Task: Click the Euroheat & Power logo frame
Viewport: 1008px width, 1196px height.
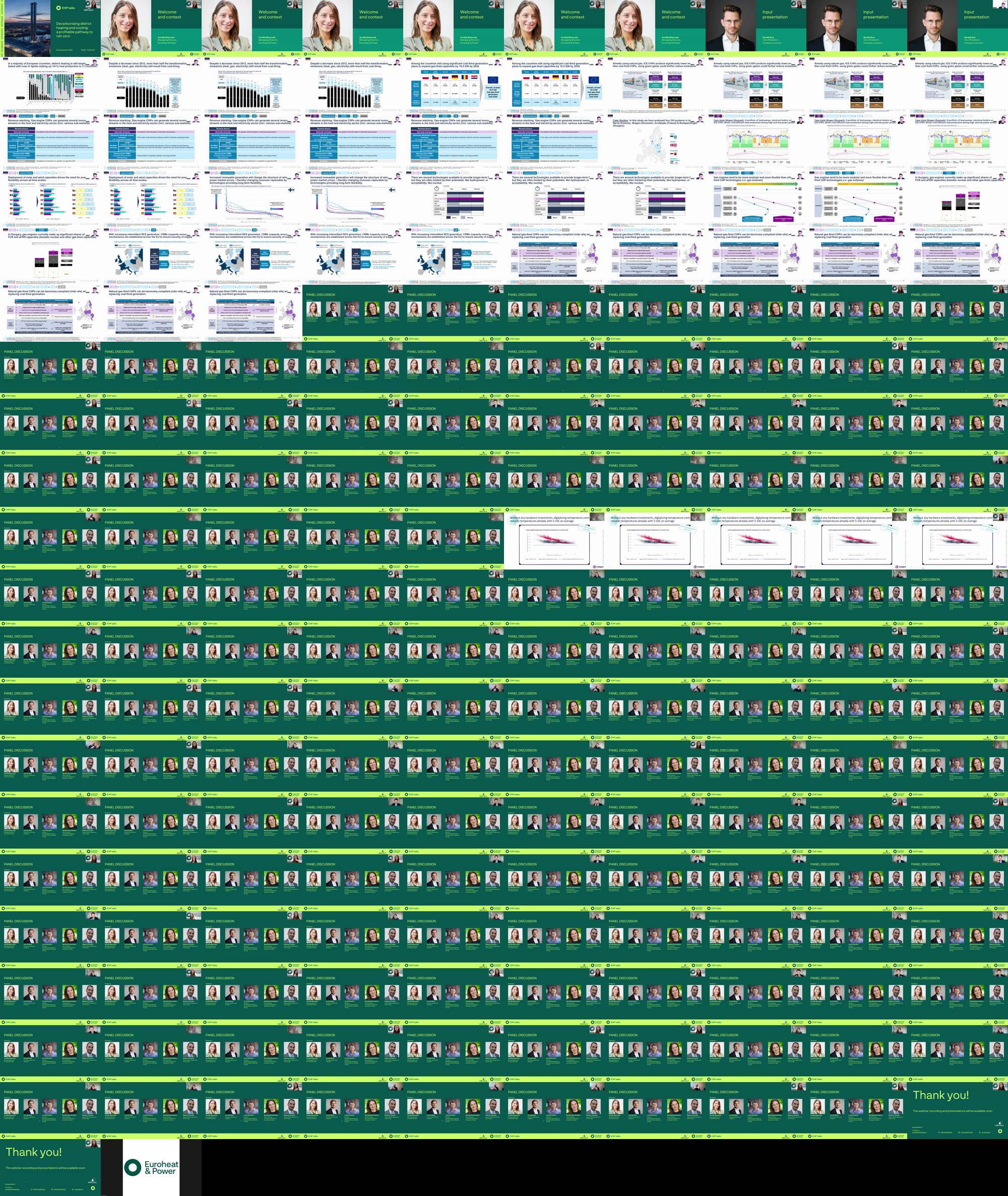Action: [151, 1167]
